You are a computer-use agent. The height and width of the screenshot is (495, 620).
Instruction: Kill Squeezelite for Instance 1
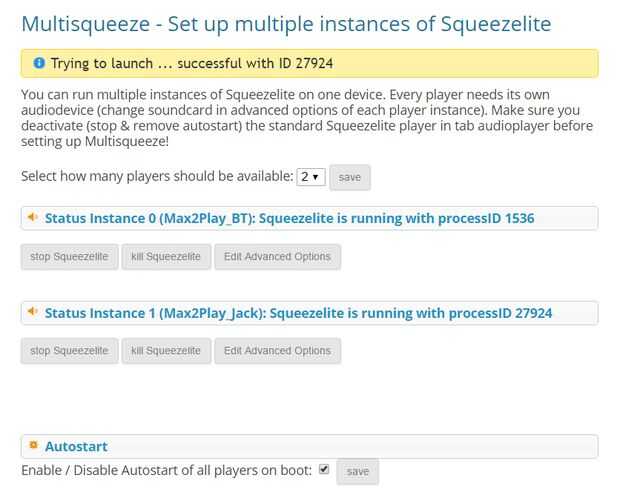click(167, 351)
